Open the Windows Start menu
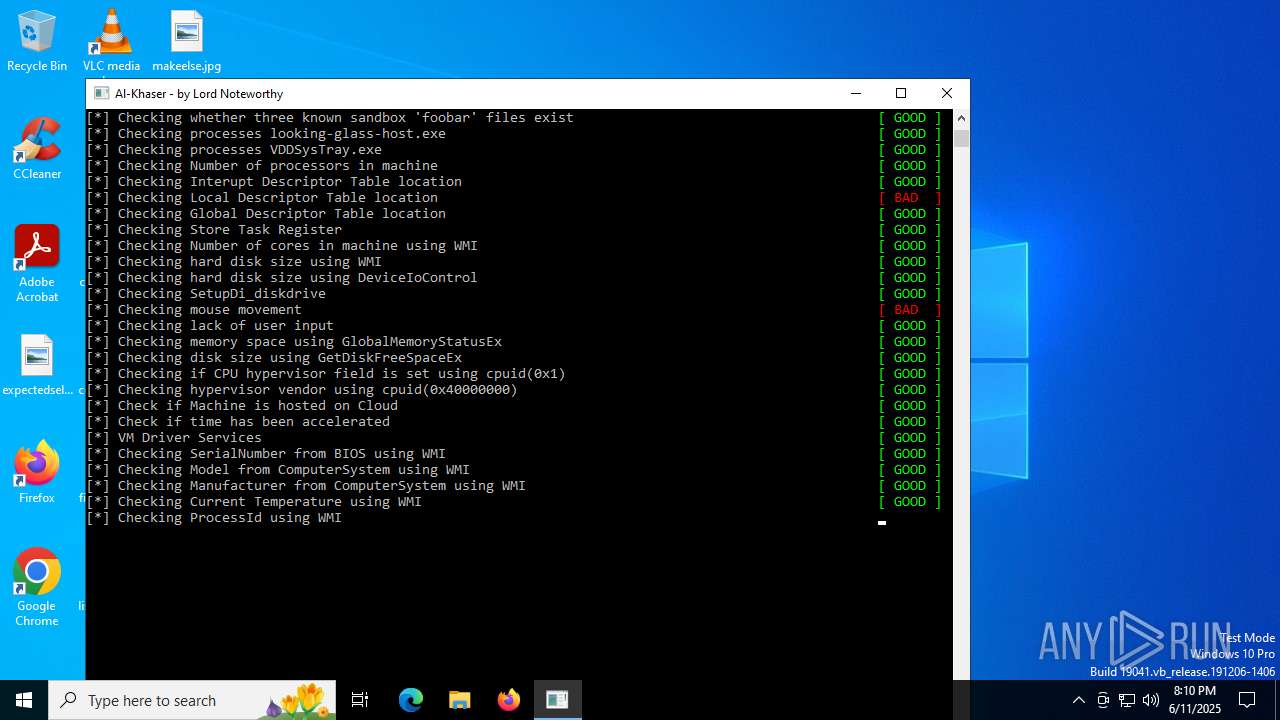 24,700
